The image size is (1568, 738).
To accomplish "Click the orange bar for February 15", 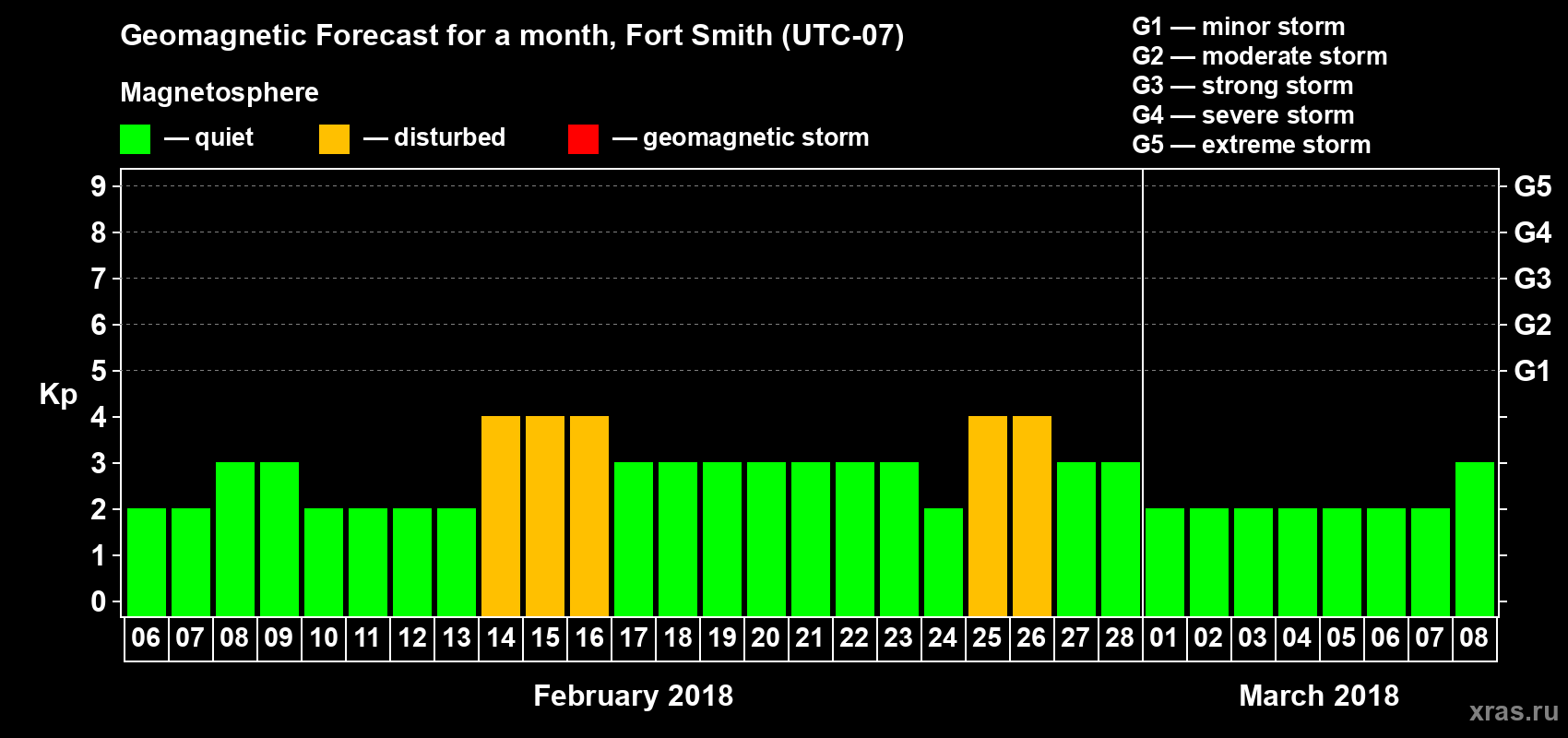I will pyautogui.click(x=545, y=516).
